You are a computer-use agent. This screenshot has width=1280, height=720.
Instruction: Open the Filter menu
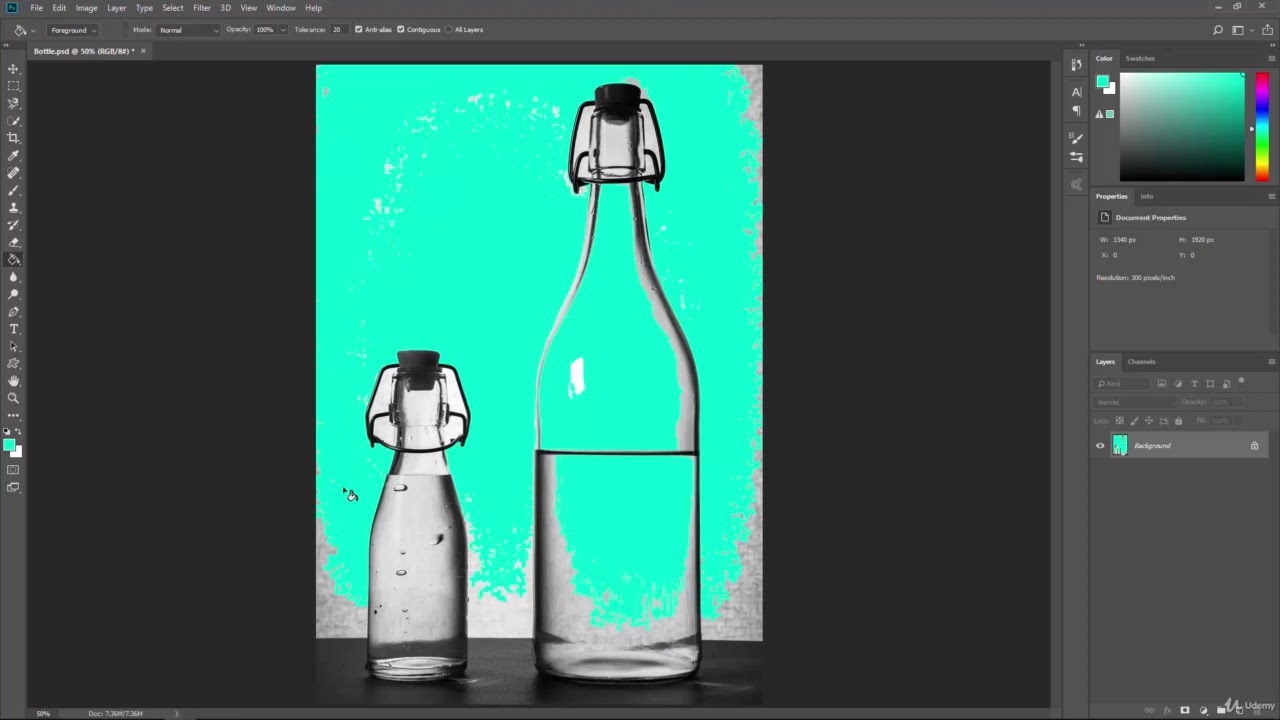[x=202, y=8]
